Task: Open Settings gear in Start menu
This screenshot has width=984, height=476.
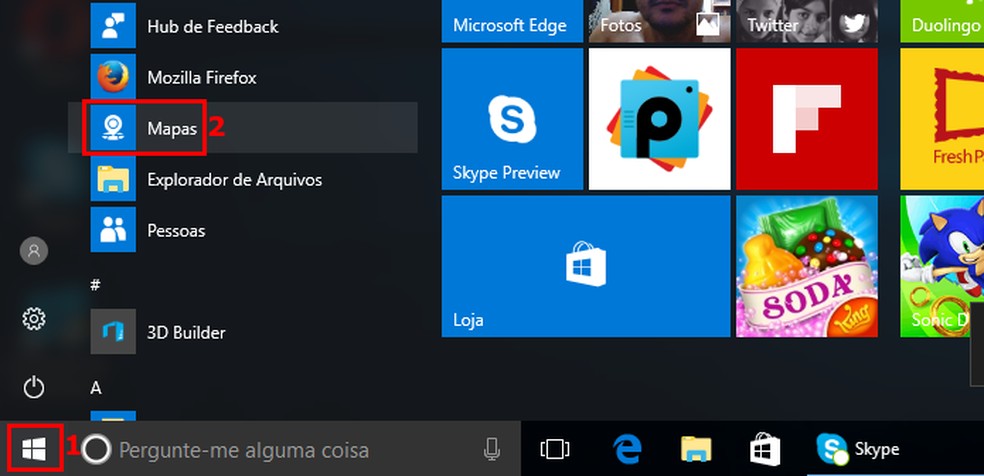Action: [x=34, y=319]
